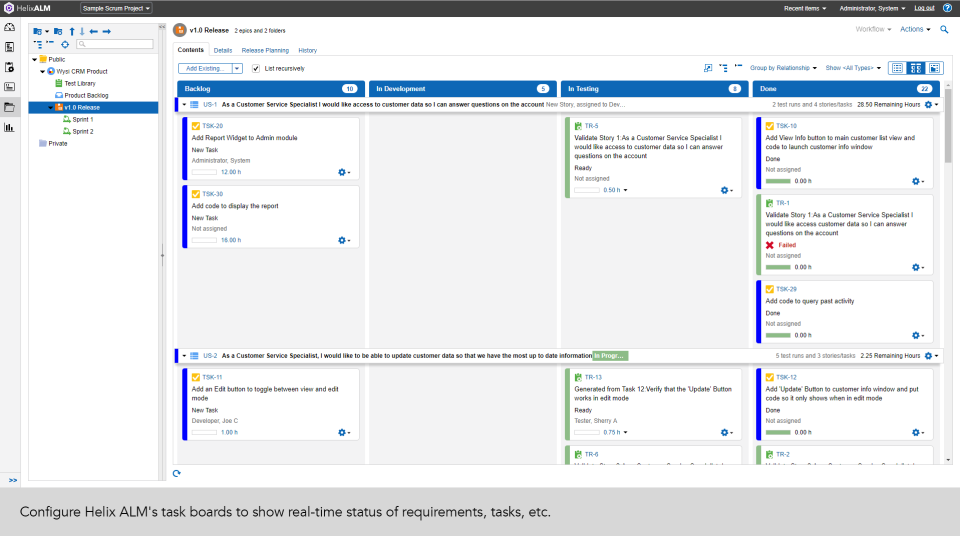This screenshot has width=960, height=536.
Task: Switch to the task board view icon
Action: (x=916, y=68)
